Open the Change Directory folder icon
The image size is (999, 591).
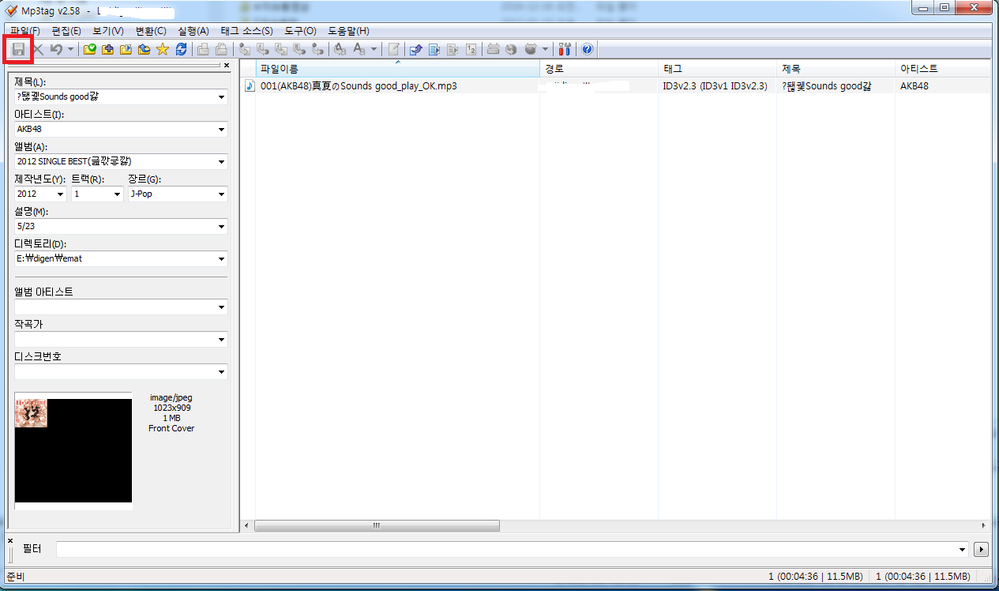coord(88,49)
